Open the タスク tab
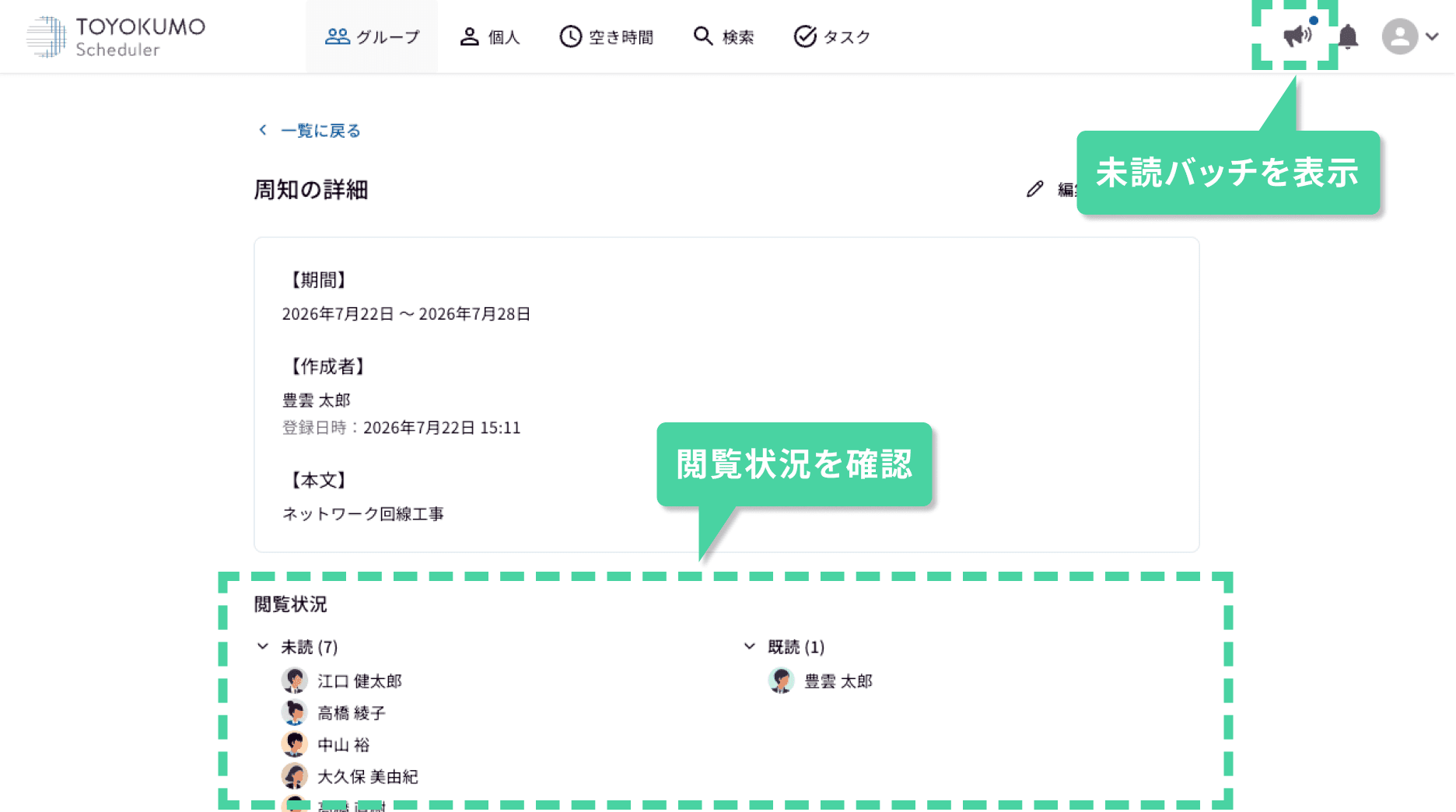The image size is (1456, 812). (x=831, y=37)
